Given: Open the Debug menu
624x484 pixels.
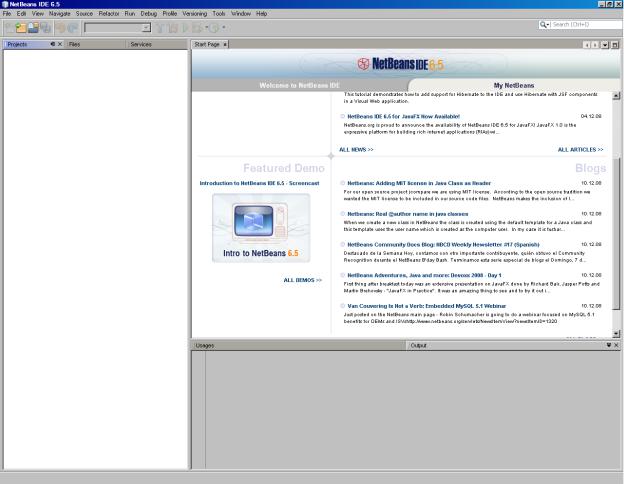Looking at the screenshot, I should 149,14.
